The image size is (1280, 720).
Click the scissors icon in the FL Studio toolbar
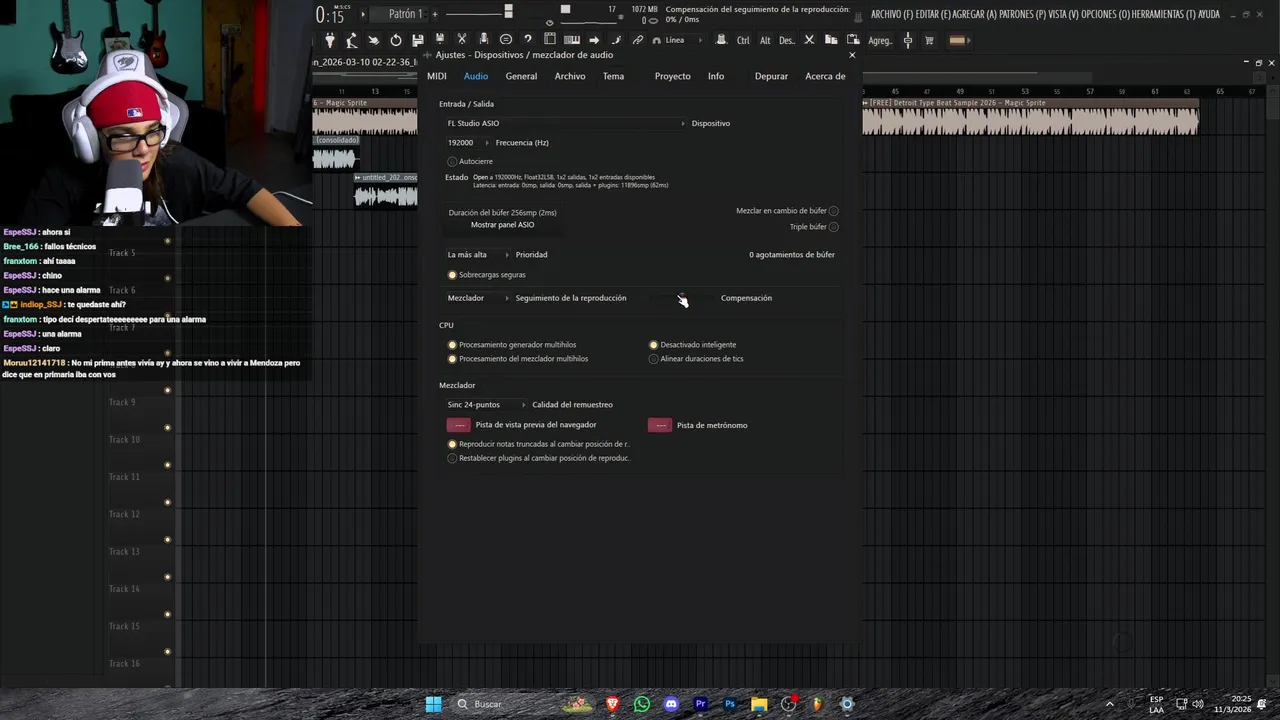[461, 40]
